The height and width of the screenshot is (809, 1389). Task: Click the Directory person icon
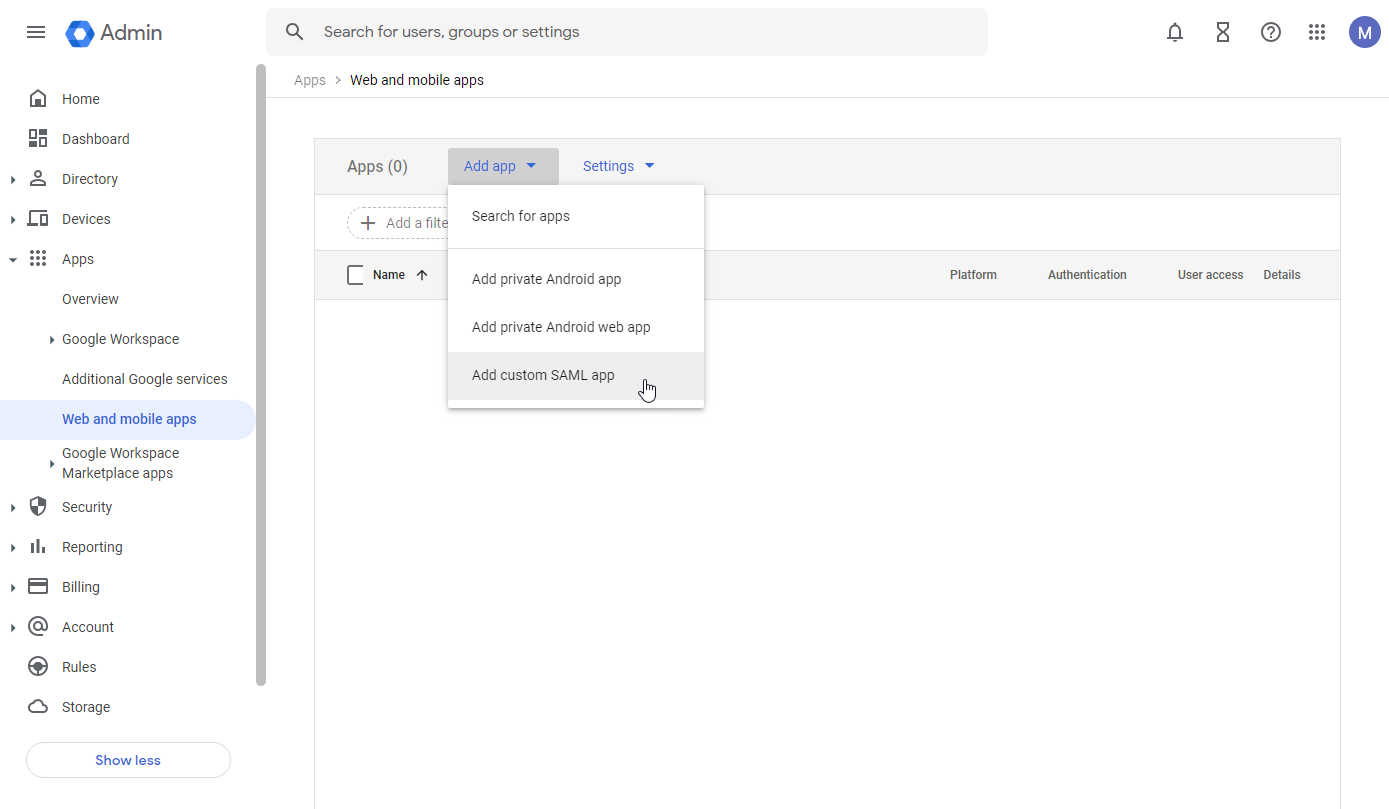point(38,179)
